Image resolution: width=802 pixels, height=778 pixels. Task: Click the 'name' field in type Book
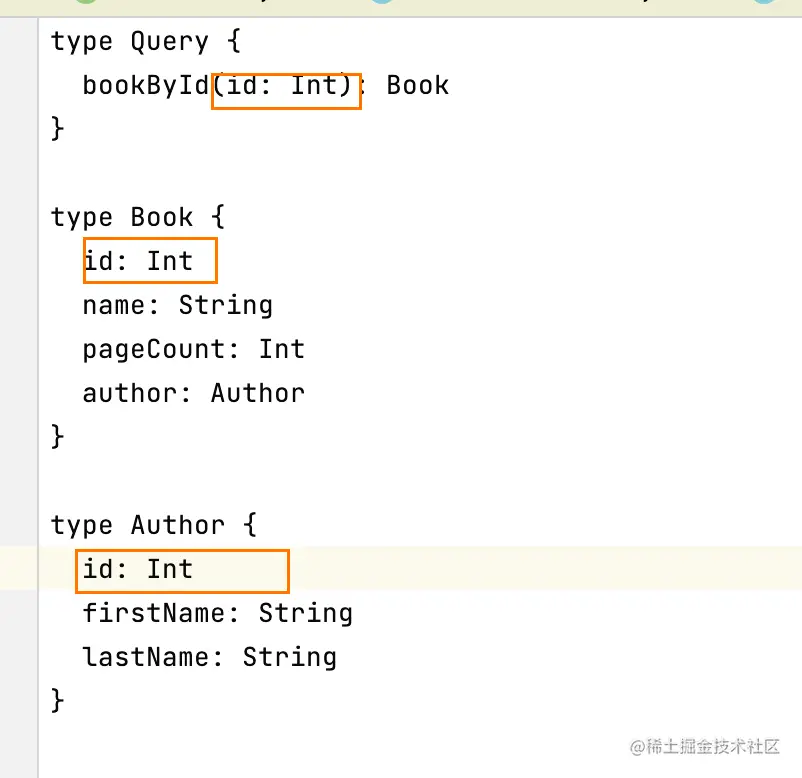[114, 306]
